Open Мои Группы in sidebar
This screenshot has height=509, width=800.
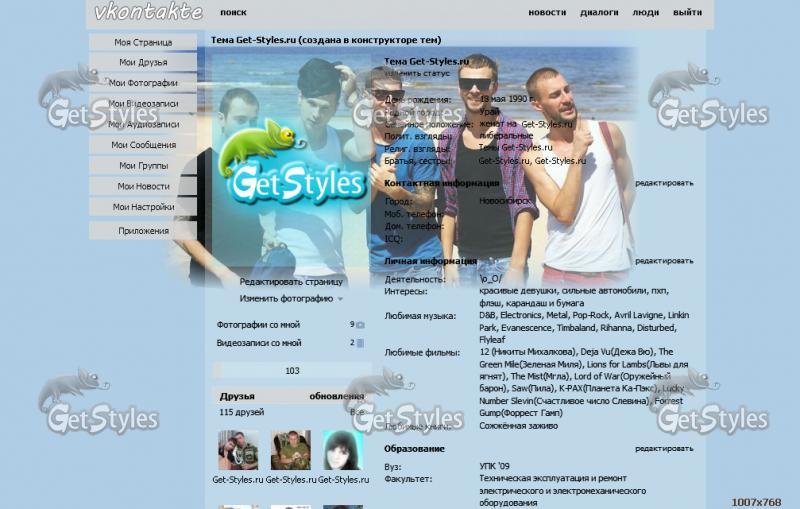[143, 166]
